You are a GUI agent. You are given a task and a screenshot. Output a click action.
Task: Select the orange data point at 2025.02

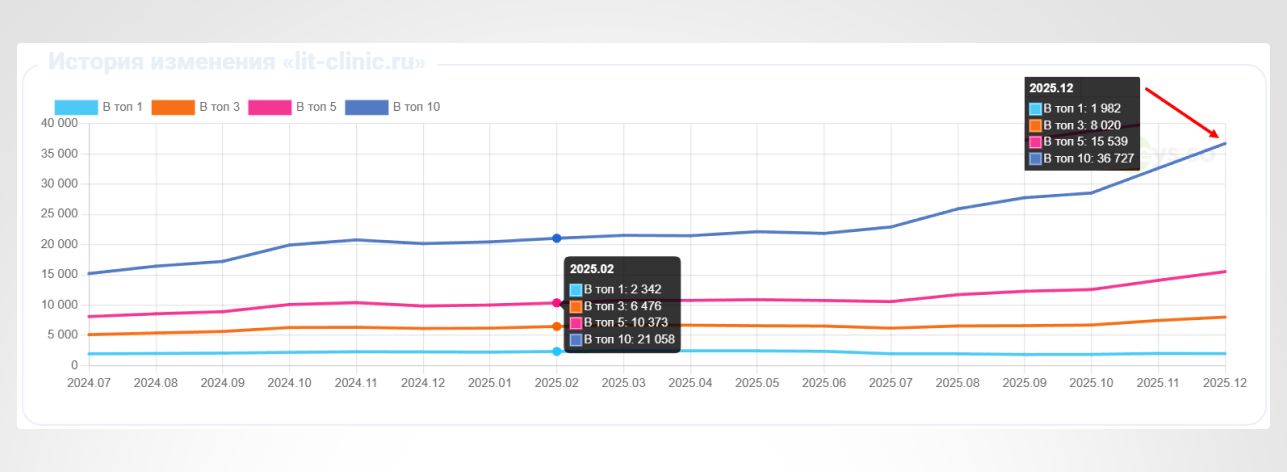pos(557,326)
